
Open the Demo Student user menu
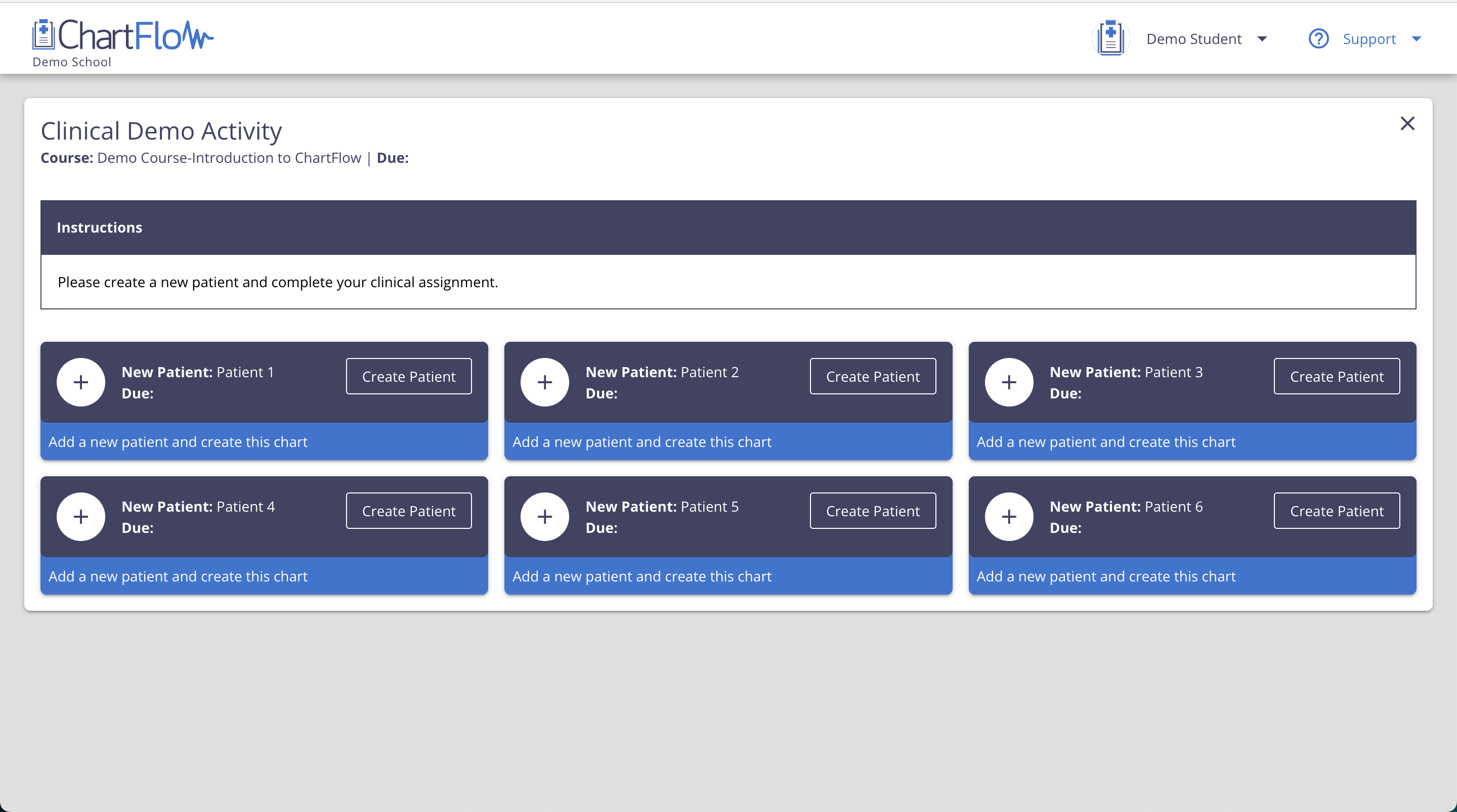click(1193, 38)
